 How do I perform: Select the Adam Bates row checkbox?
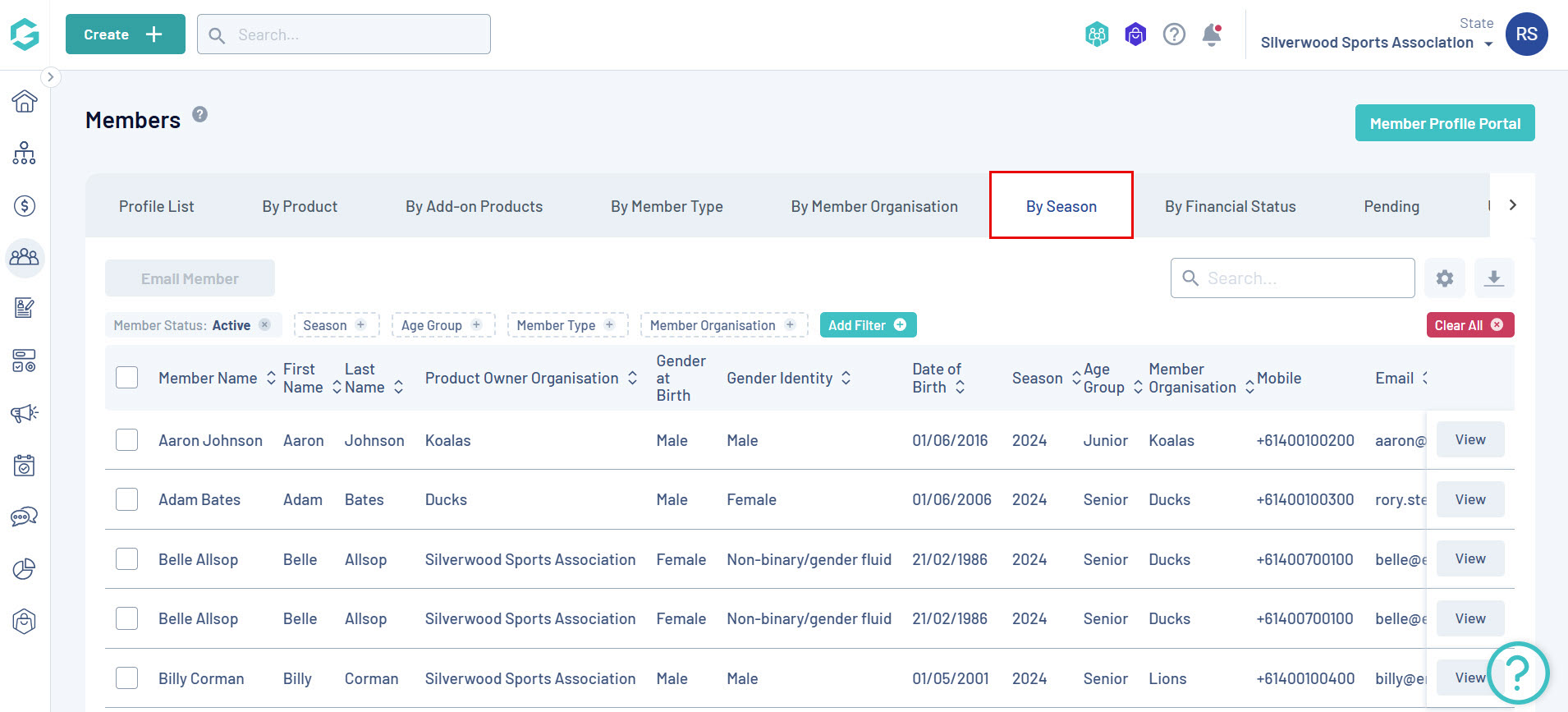[127, 499]
